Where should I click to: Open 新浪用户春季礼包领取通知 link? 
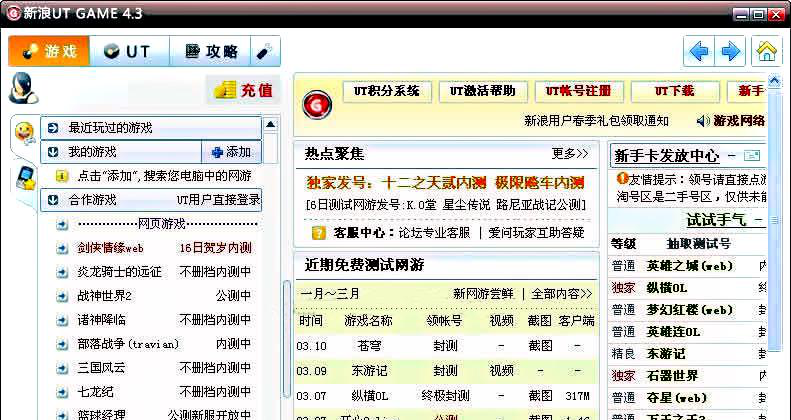click(x=596, y=121)
